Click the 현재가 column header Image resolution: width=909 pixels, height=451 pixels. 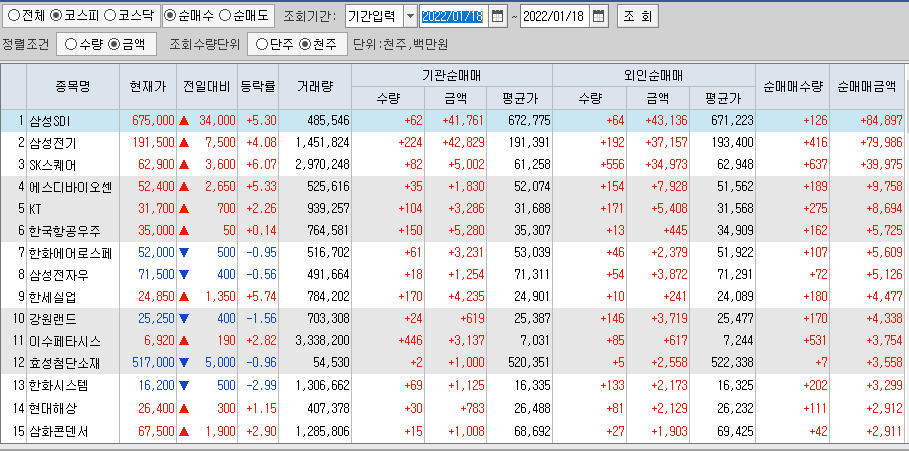coord(148,87)
